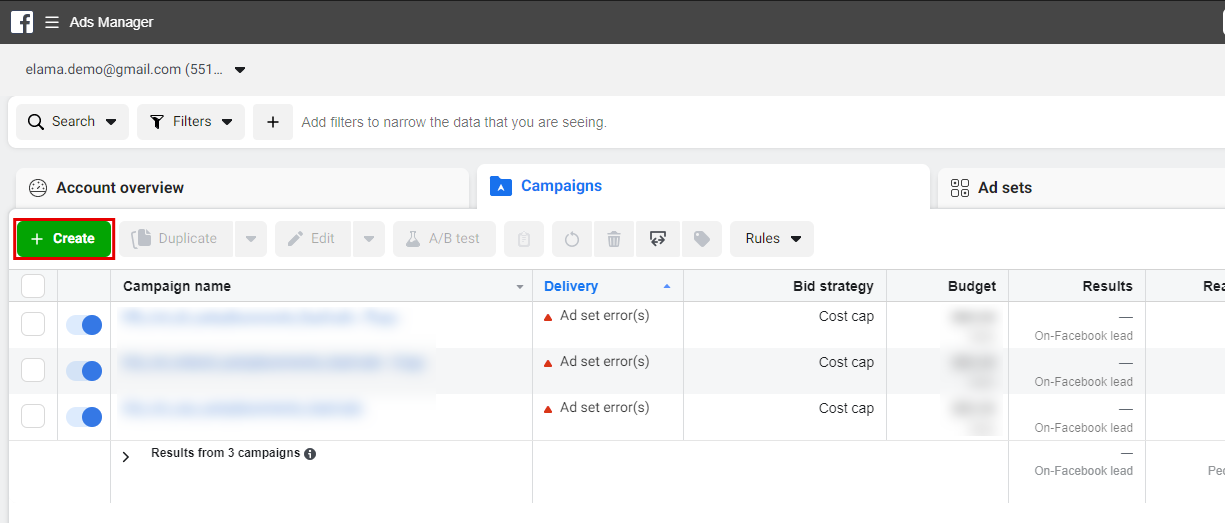The height and width of the screenshot is (523, 1225).
Task: Tick the first campaign row checkbox
Action: pyautogui.click(x=33, y=324)
